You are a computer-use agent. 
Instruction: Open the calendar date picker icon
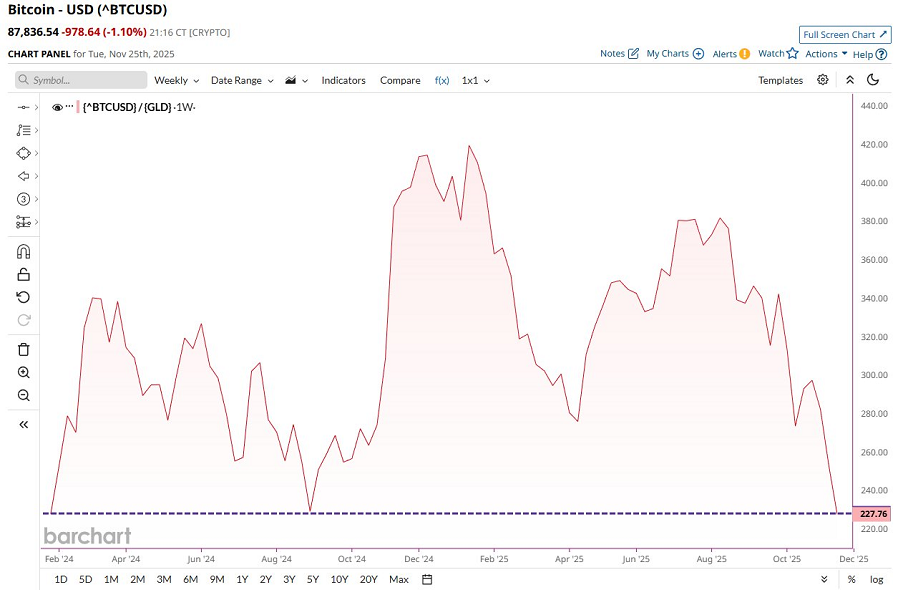(x=427, y=579)
